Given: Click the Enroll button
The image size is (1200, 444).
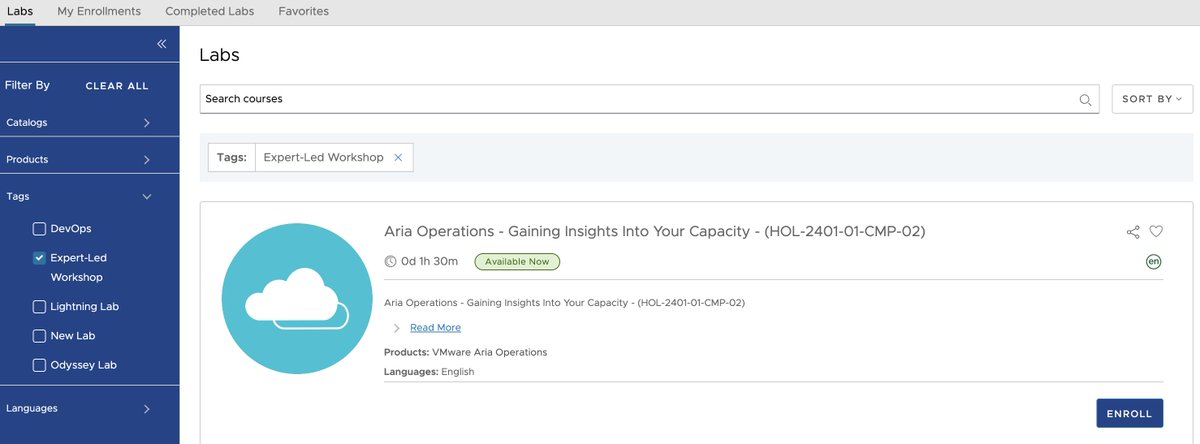Looking at the screenshot, I should pos(1129,413).
